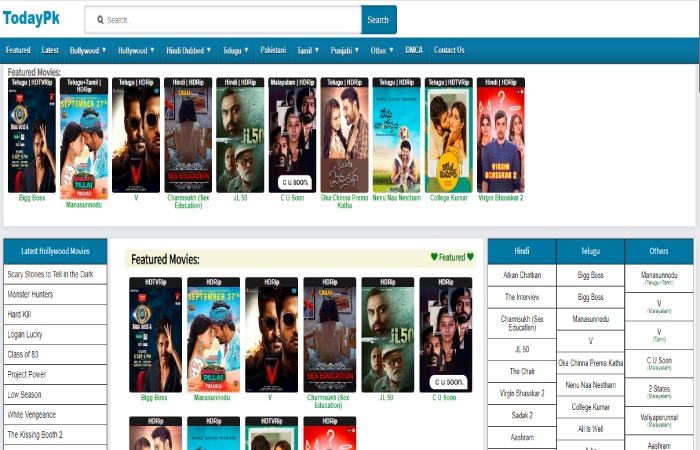
Task: Focus the search input field
Action: pyautogui.click(x=223, y=20)
